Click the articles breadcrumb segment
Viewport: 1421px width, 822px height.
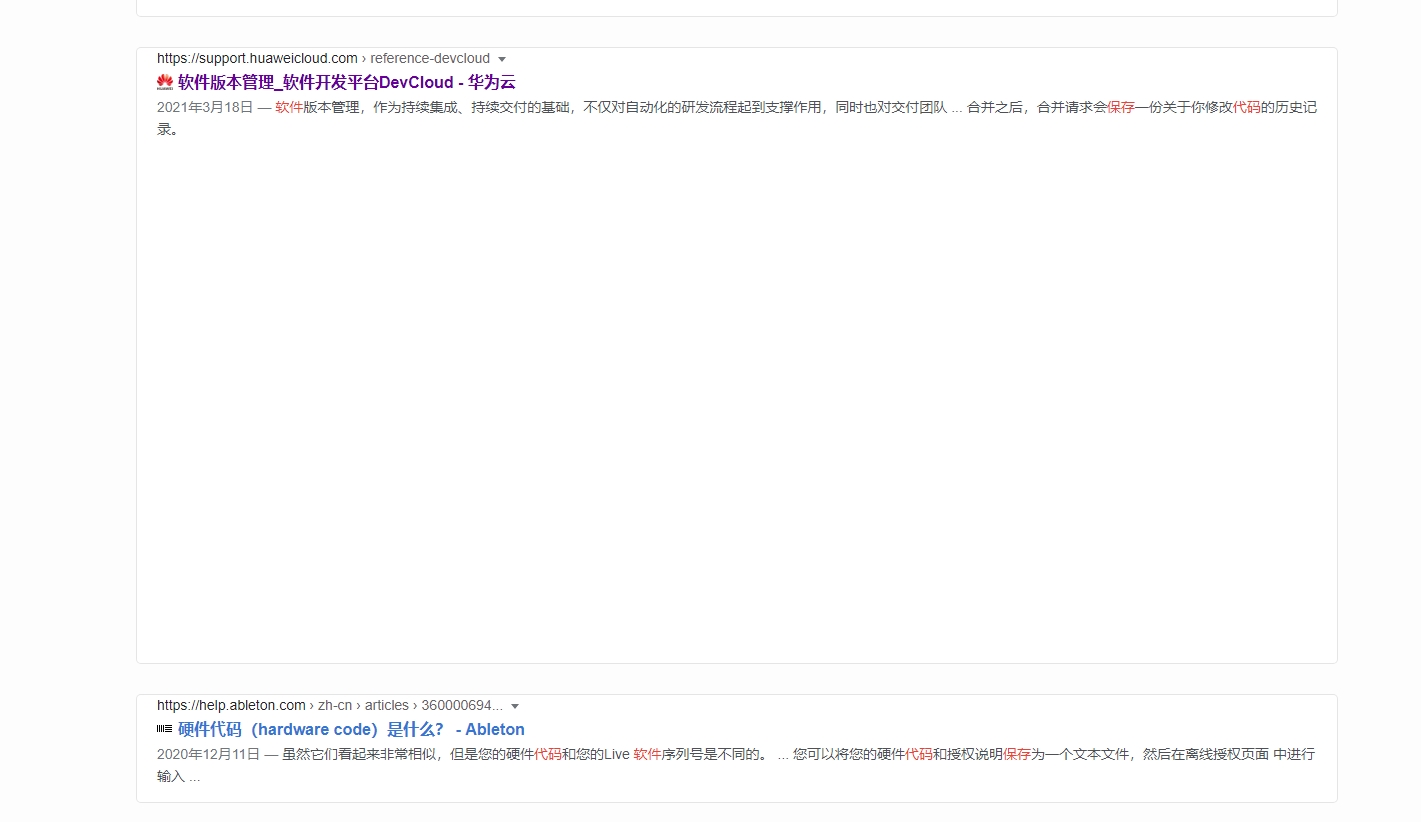point(386,705)
